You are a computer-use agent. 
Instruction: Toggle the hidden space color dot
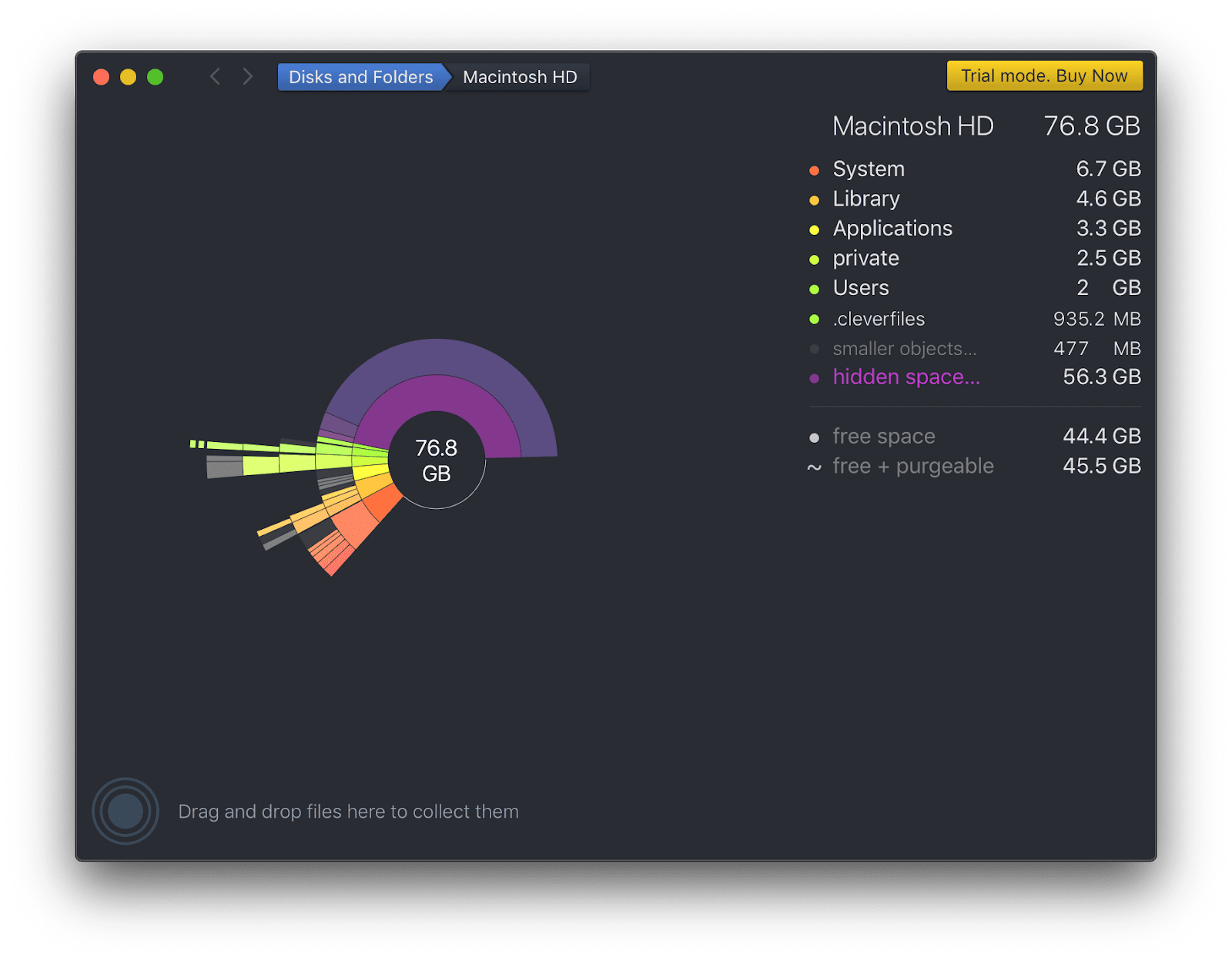815,378
